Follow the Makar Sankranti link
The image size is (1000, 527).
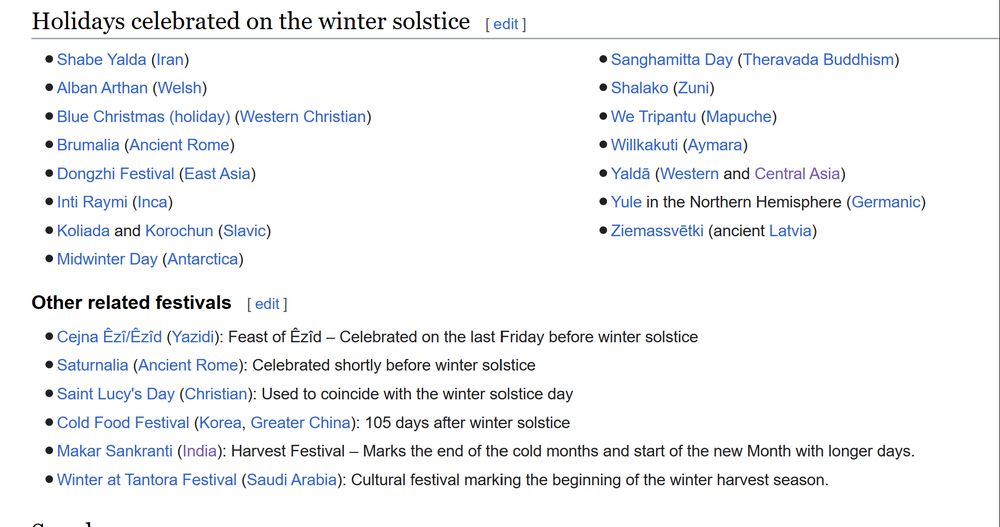[x=114, y=451]
